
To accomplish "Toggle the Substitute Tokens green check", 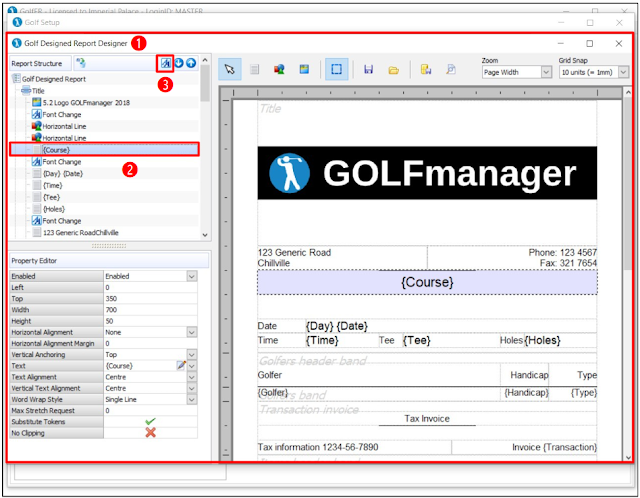I will pos(150,421).
